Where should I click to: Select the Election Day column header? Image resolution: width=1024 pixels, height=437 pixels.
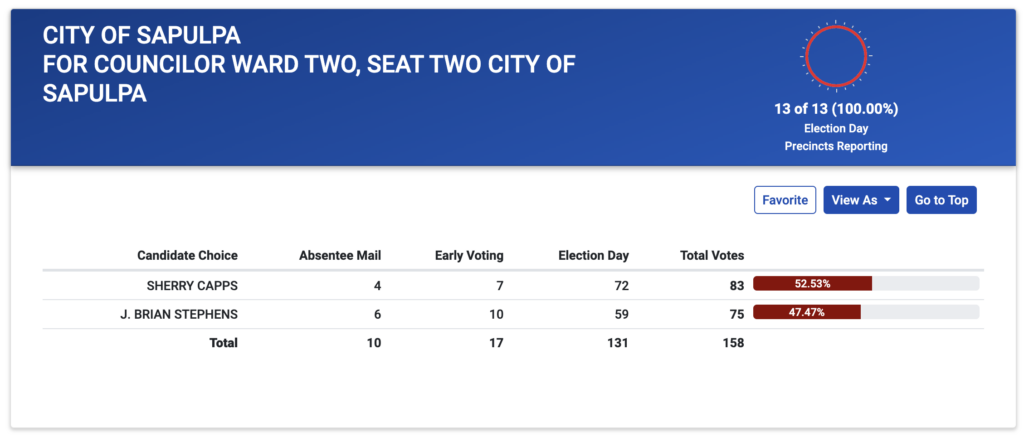click(x=593, y=256)
